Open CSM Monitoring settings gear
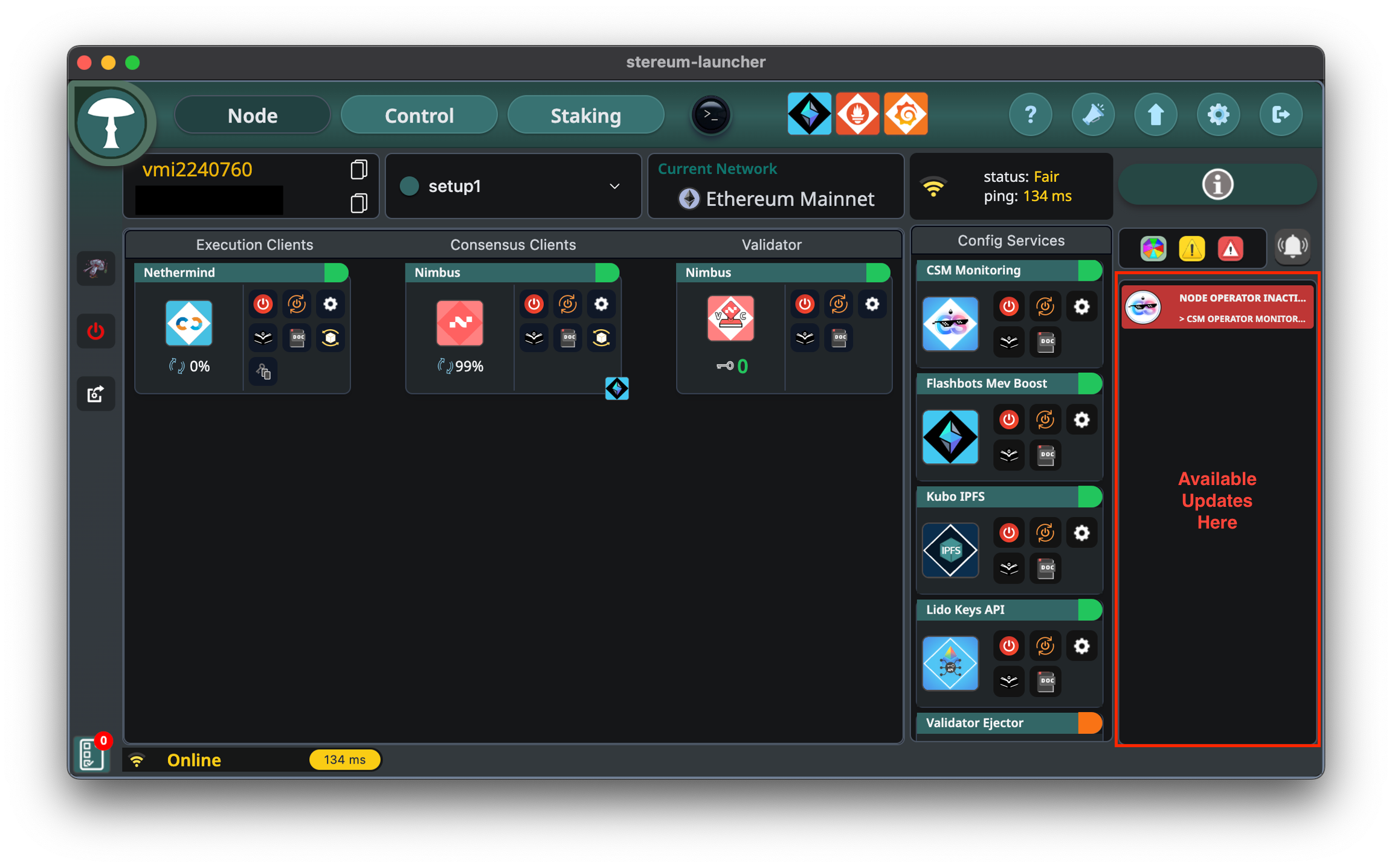Screen dimensions: 1392x868 pos(1081,306)
